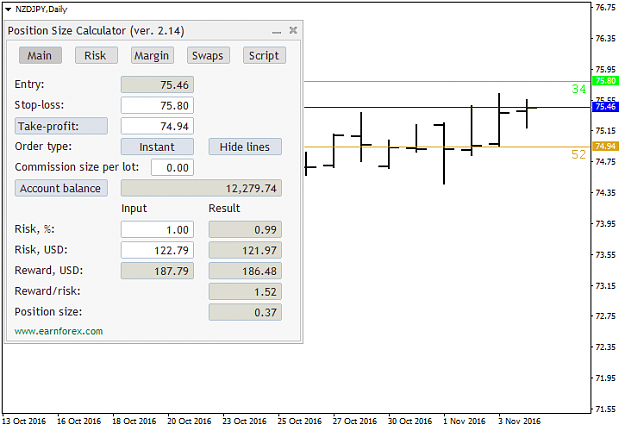The image size is (625, 431).
Task: Toggle order type Instant button
Action: [157, 147]
